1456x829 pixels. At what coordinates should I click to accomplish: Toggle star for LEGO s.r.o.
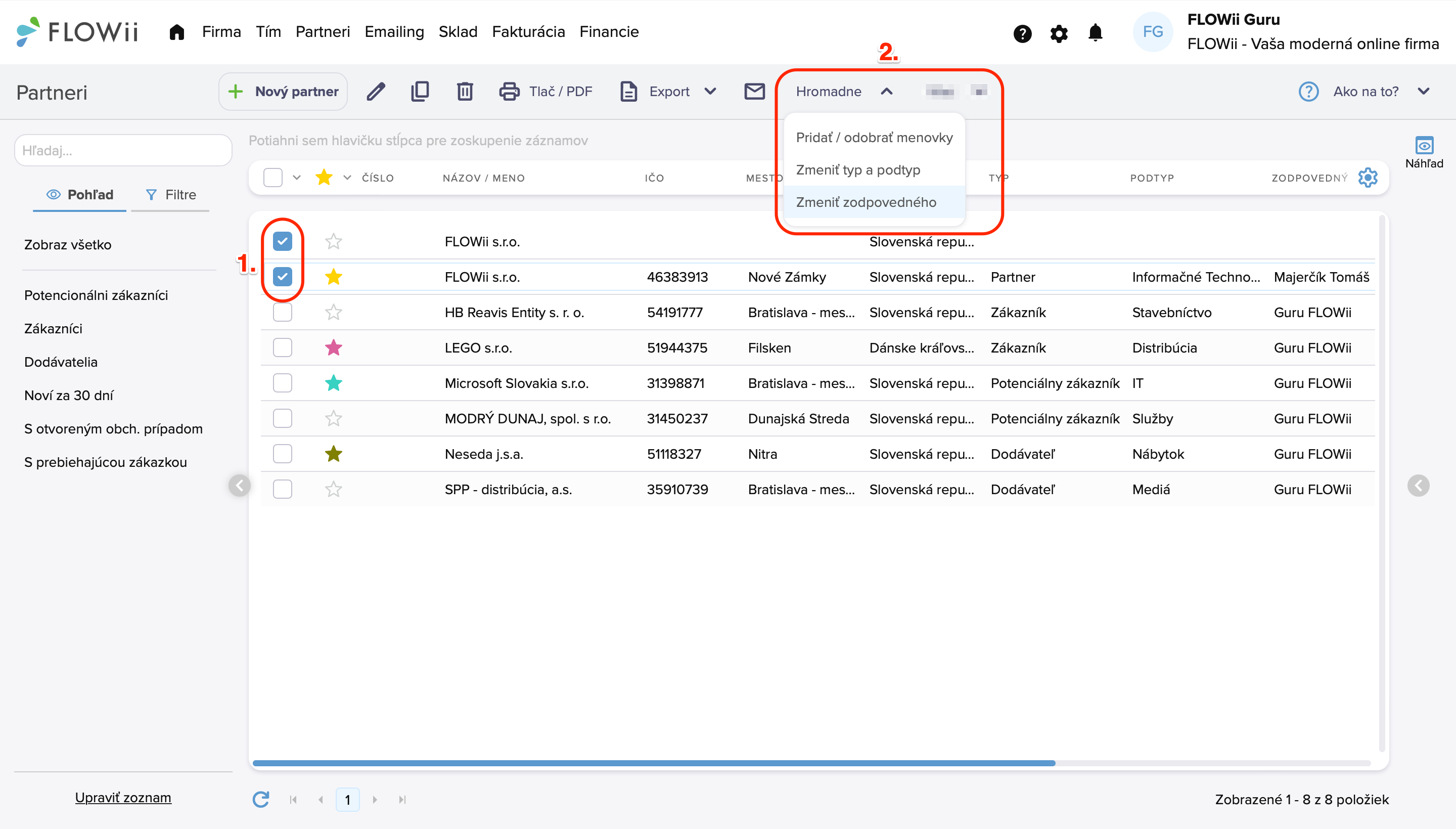[334, 347]
